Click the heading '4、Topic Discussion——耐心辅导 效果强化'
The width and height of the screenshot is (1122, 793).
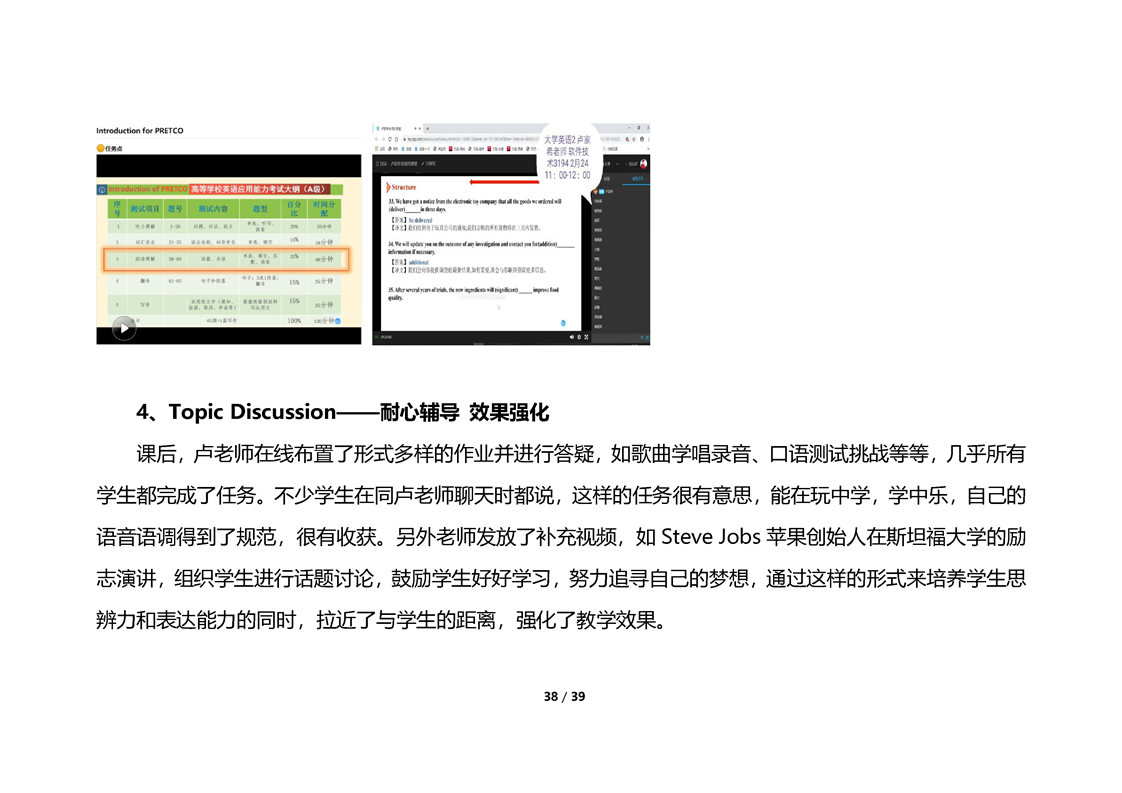342,412
